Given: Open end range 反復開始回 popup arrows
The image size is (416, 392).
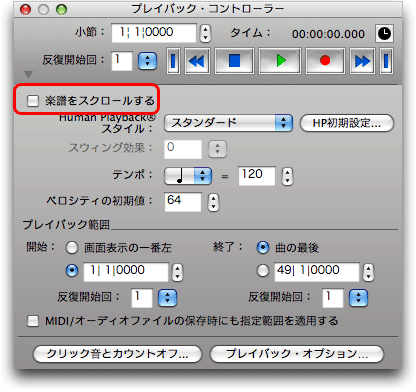Looking at the screenshot, I should 358,298.
